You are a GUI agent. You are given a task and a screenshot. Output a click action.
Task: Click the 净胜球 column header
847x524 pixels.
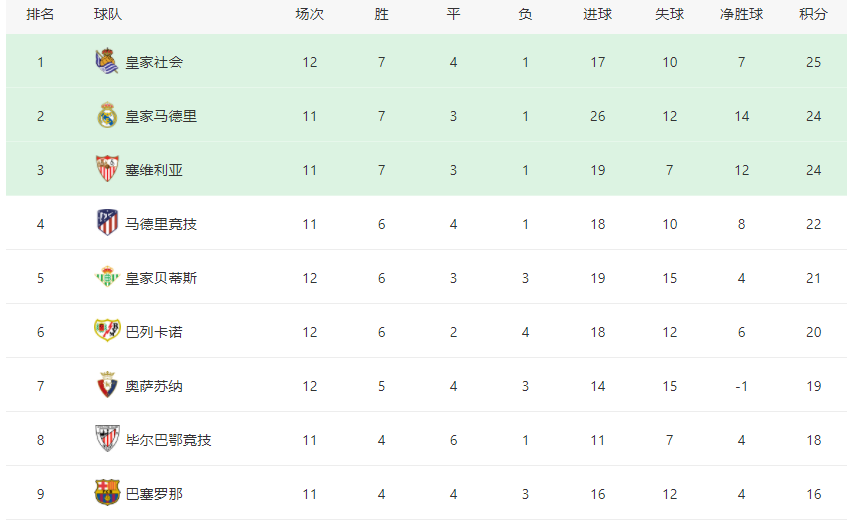point(741,15)
